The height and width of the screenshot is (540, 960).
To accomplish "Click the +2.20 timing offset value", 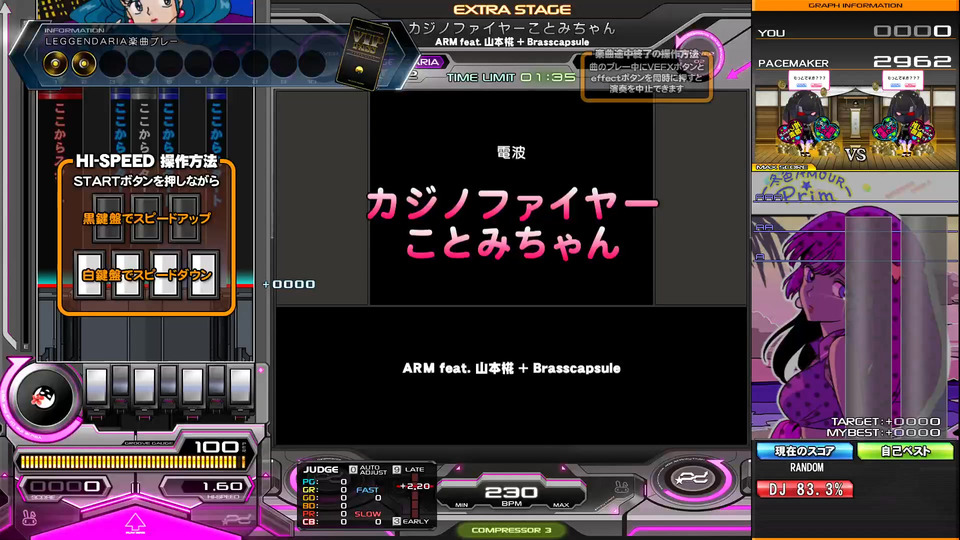I will tap(415, 486).
